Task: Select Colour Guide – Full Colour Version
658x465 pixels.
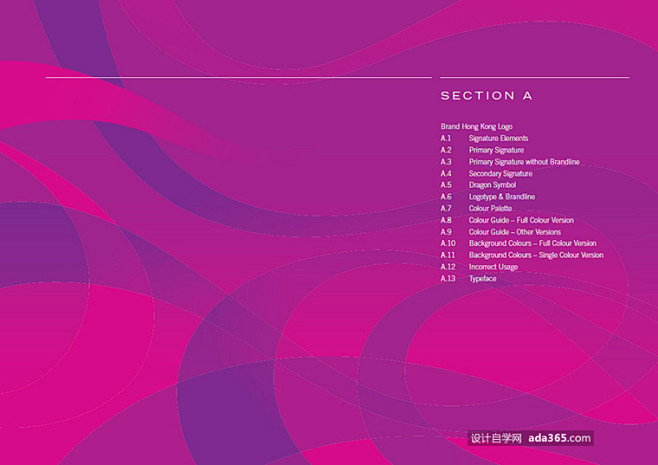Action: click(521, 220)
